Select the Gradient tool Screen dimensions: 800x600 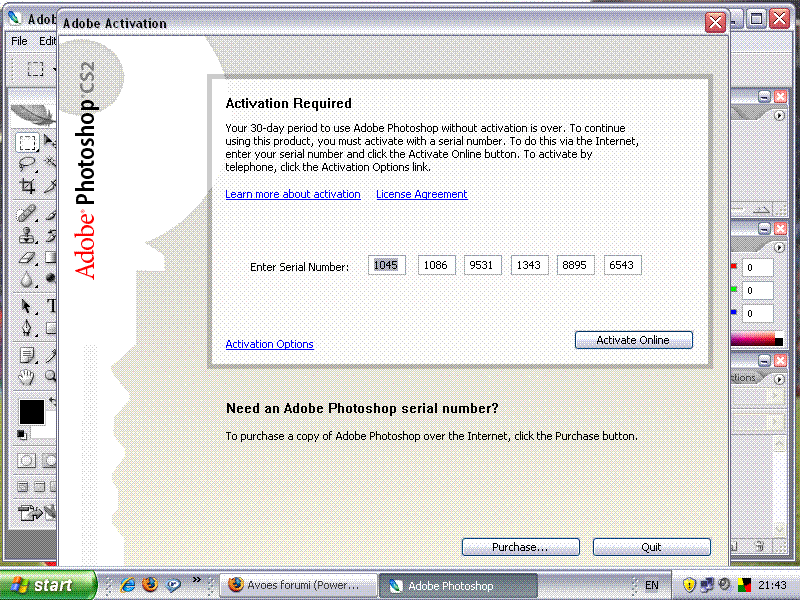pos(51,257)
